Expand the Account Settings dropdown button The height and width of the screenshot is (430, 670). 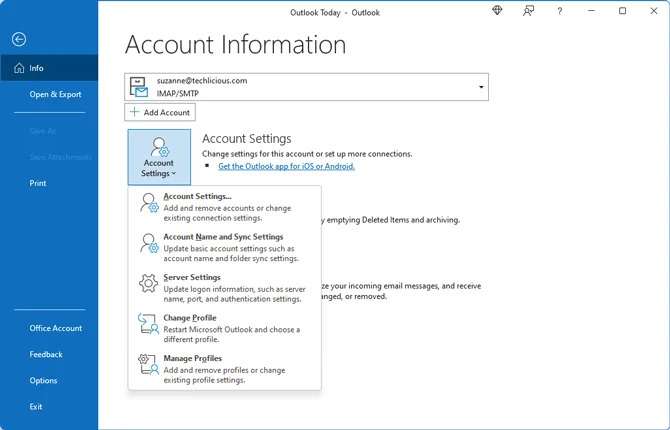point(159,157)
